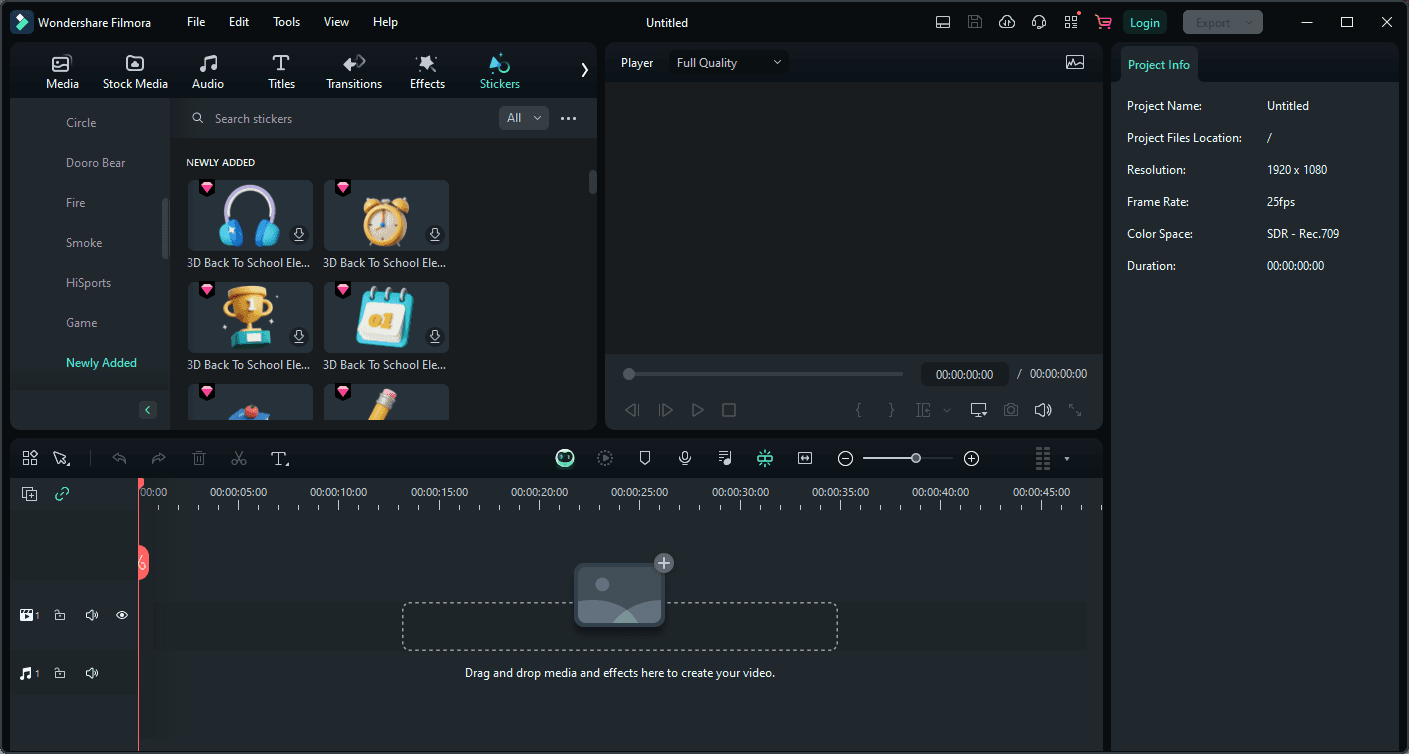Click the AI copilot robot icon

tap(565, 458)
